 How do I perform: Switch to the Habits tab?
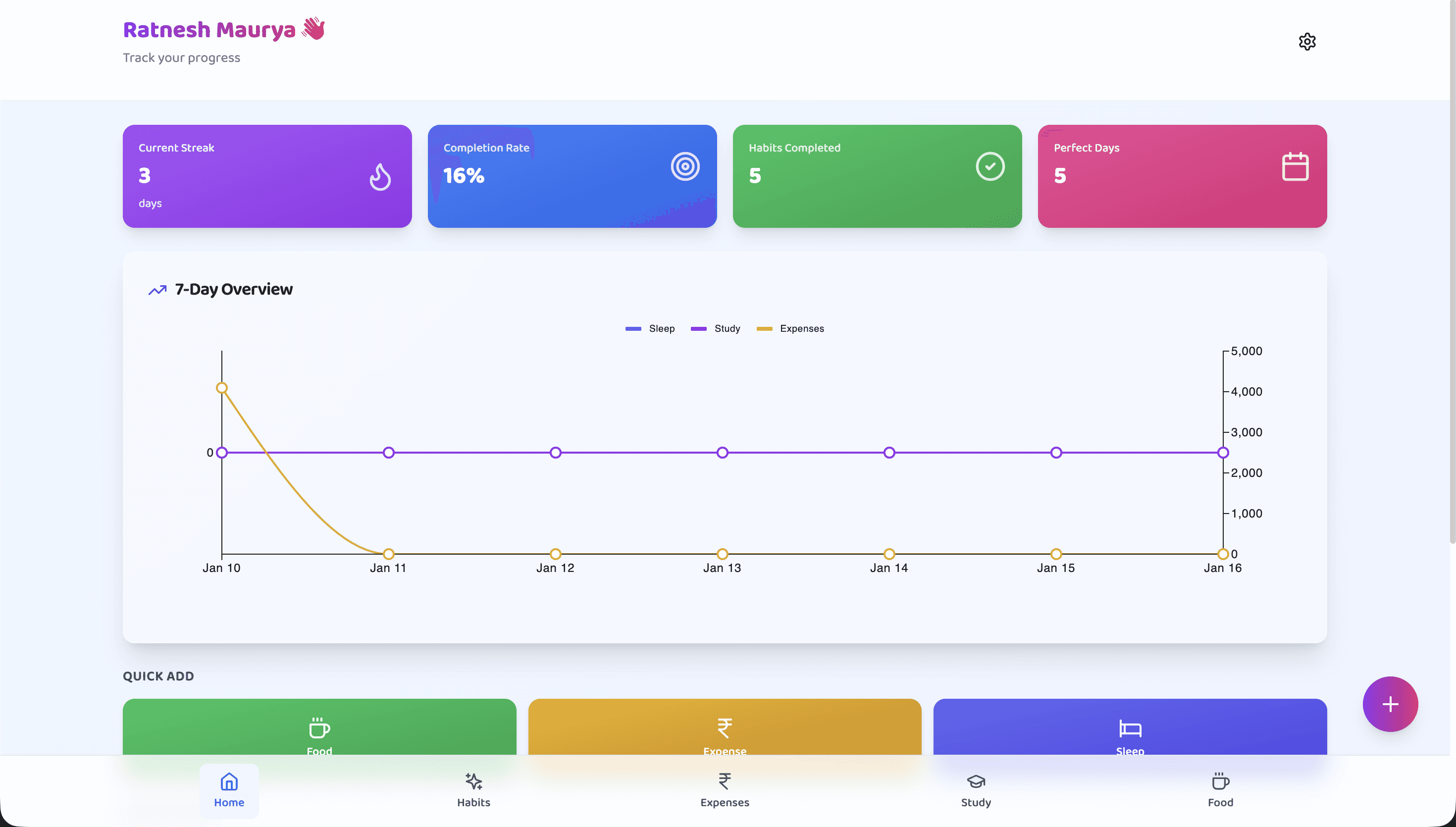[473, 790]
